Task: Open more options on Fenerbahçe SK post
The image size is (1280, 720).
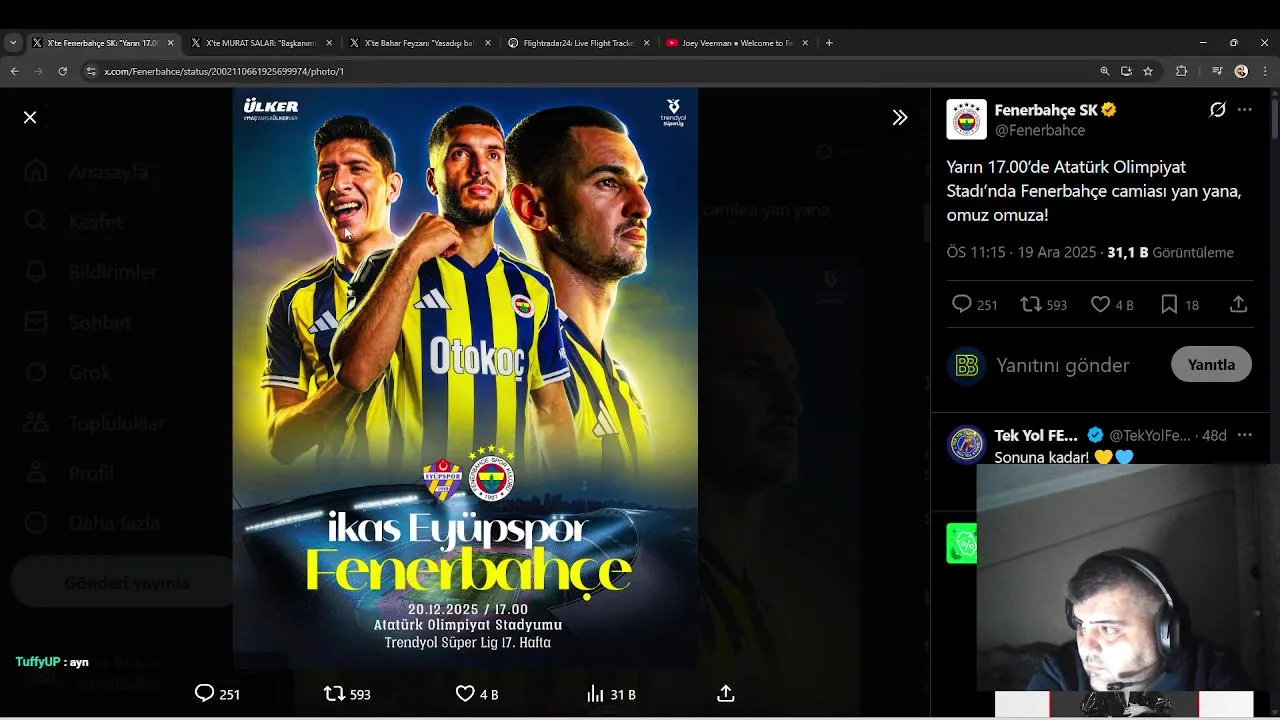Action: click(x=1245, y=110)
